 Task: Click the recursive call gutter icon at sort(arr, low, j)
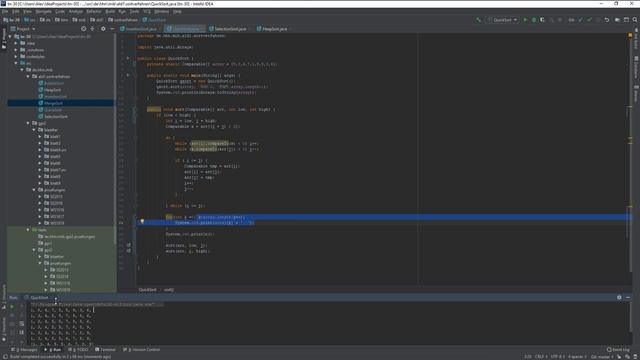tap(129, 246)
